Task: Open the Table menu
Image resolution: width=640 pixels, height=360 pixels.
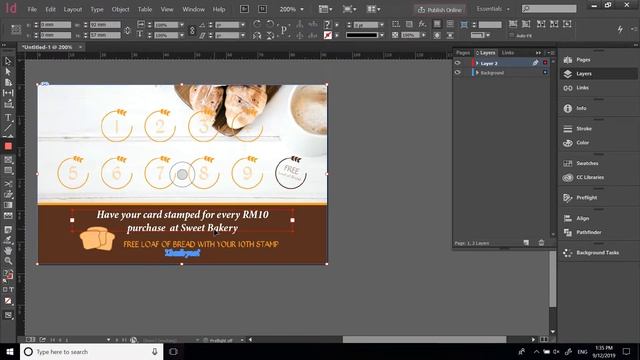Action: click(x=144, y=9)
